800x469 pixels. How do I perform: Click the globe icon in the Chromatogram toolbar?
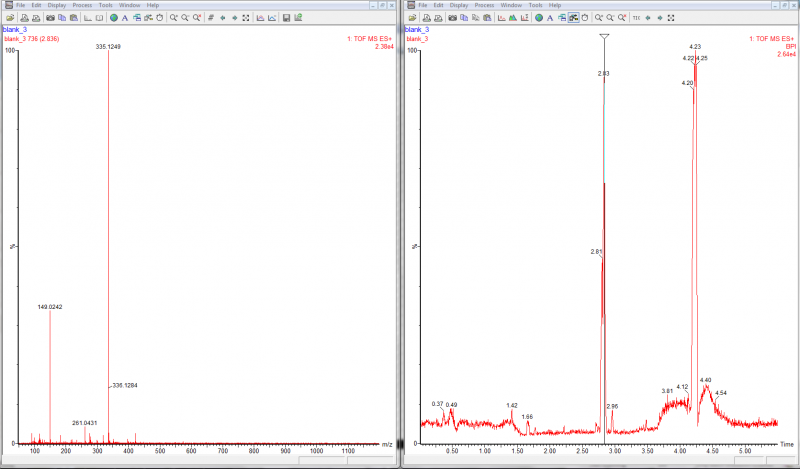(x=539, y=18)
